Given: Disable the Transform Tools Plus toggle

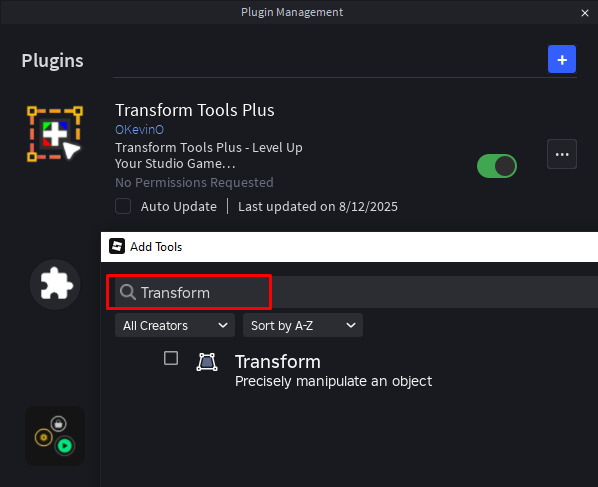Looking at the screenshot, I should [497, 166].
